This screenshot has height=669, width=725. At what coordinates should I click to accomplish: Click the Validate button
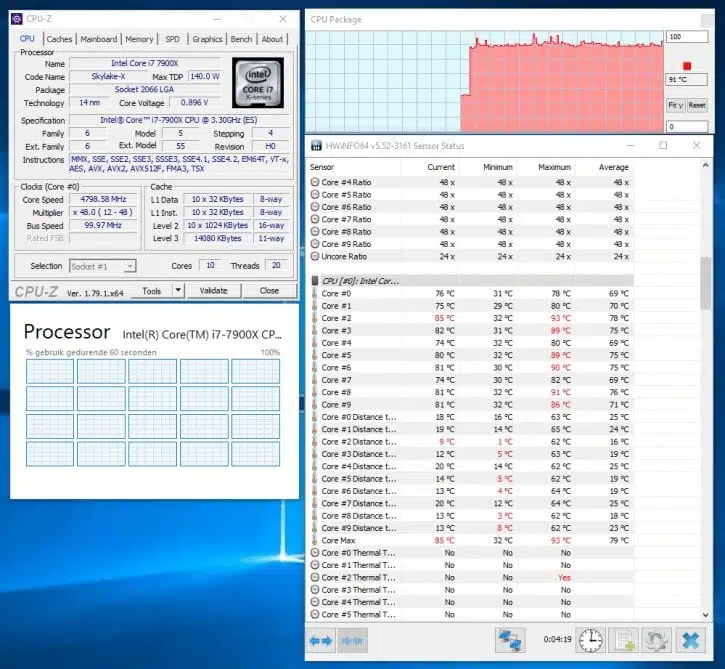point(214,290)
